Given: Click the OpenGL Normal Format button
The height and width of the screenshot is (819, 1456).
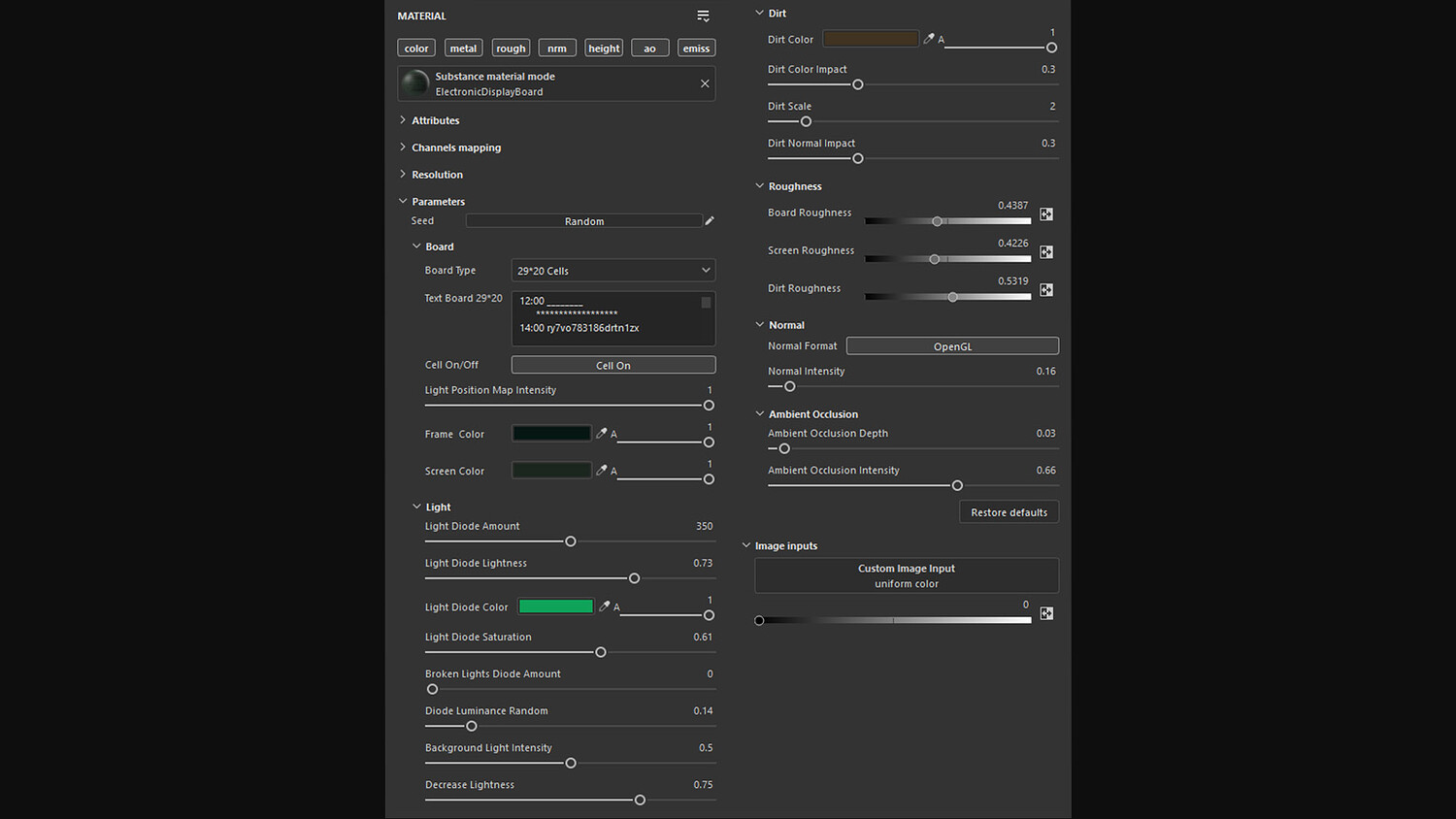Looking at the screenshot, I should click(x=951, y=346).
